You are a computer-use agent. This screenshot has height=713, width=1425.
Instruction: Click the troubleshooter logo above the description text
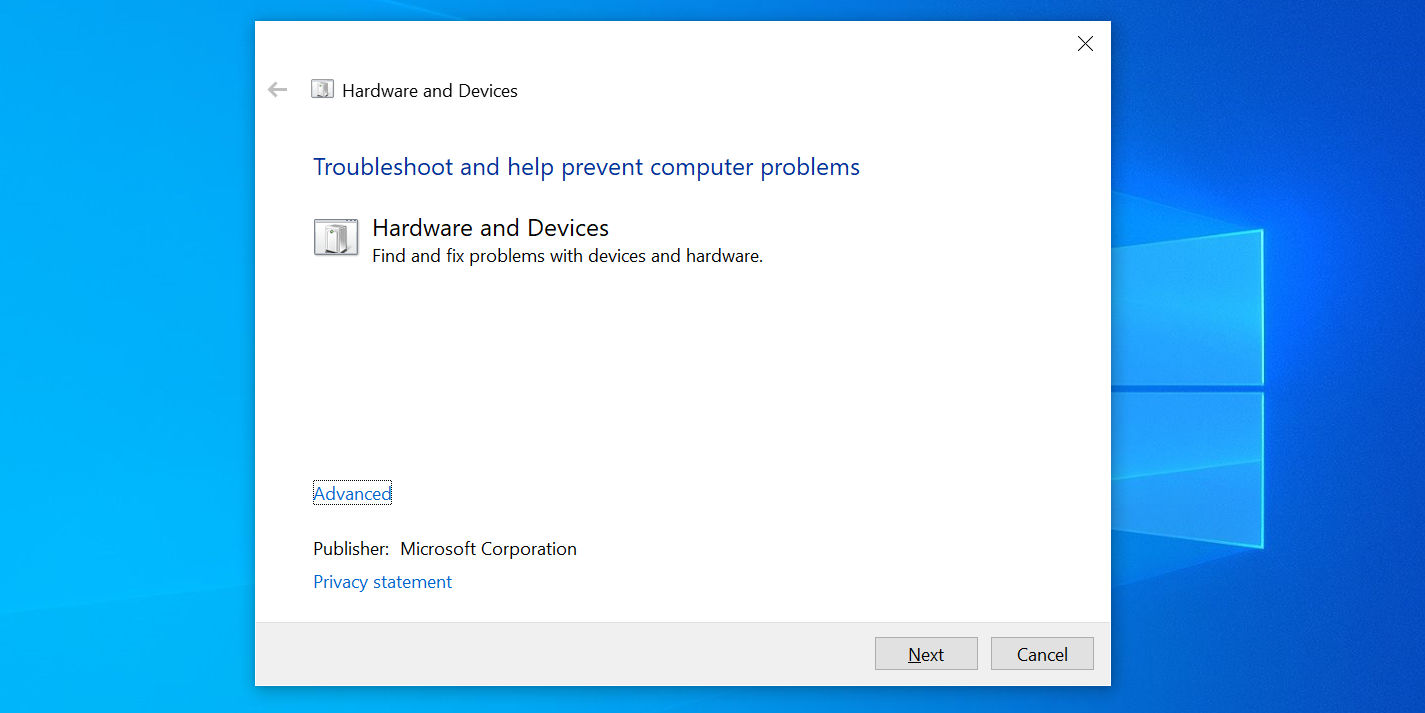coord(336,237)
